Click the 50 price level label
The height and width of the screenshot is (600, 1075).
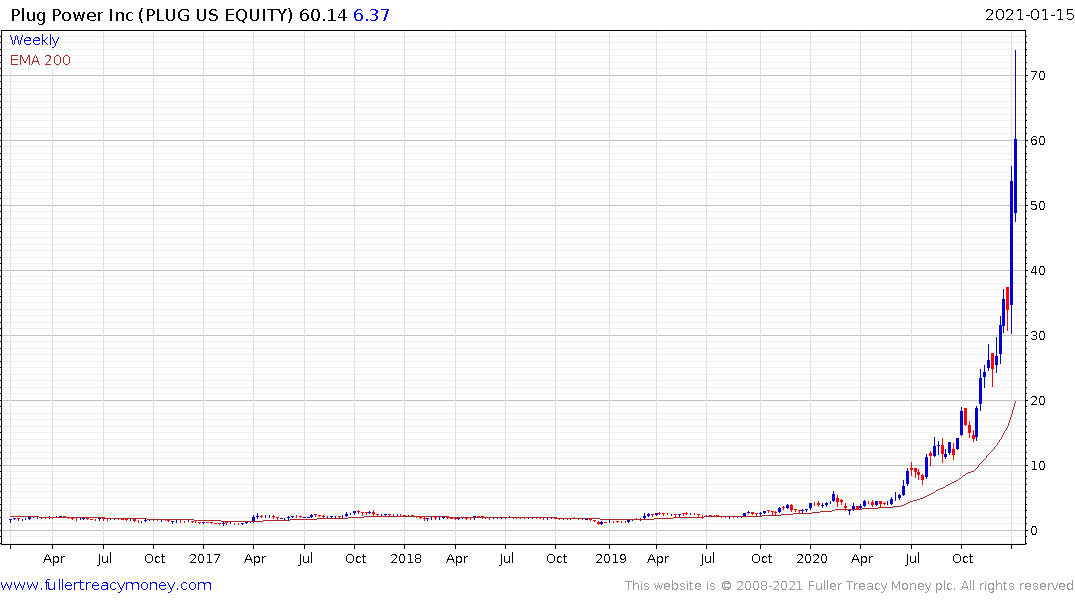[1039, 206]
